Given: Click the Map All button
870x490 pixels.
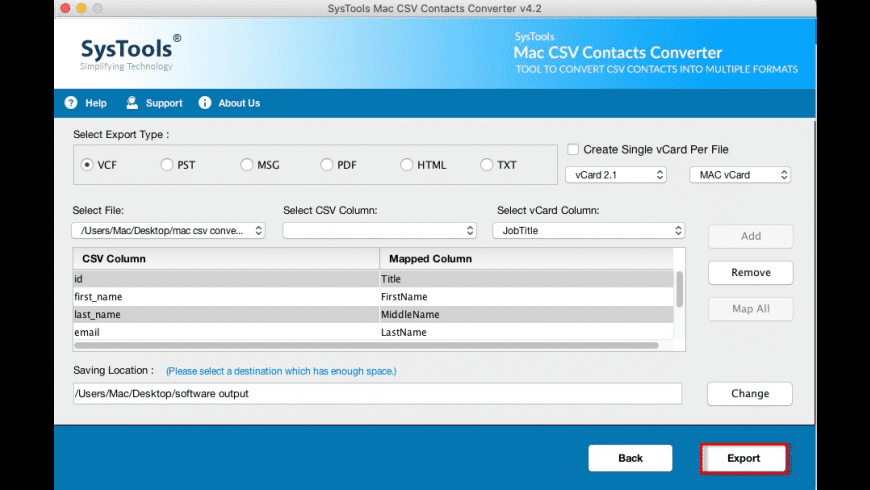Looking at the screenshot, I should pyautogui.click(x=751, y=309).
